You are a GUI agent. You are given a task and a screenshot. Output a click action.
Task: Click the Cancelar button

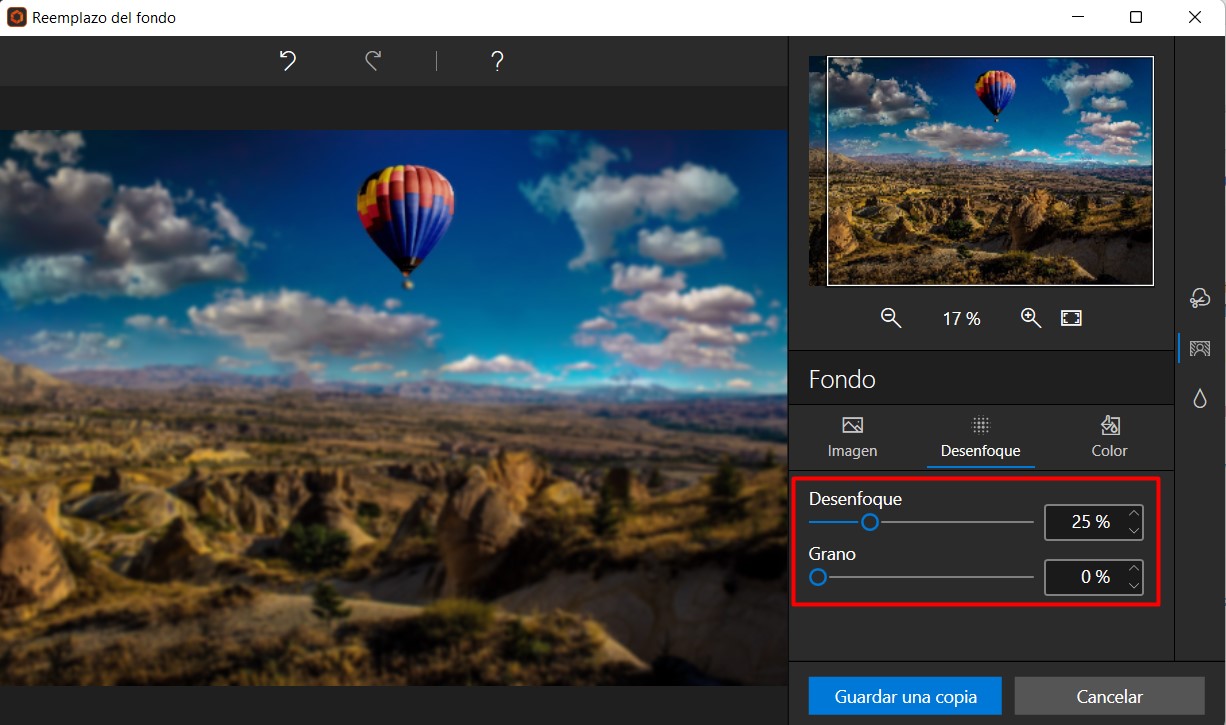click(1109, 696)
